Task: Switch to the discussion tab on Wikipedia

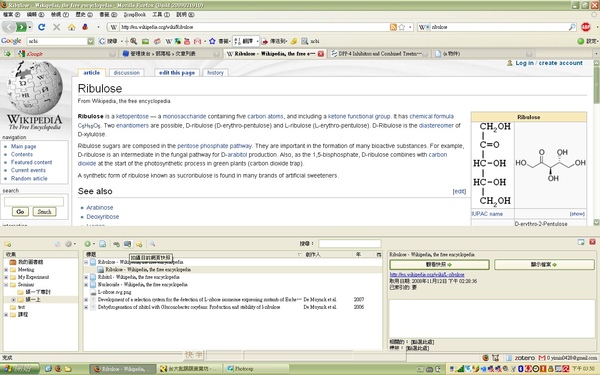Action: click(127, 73)
